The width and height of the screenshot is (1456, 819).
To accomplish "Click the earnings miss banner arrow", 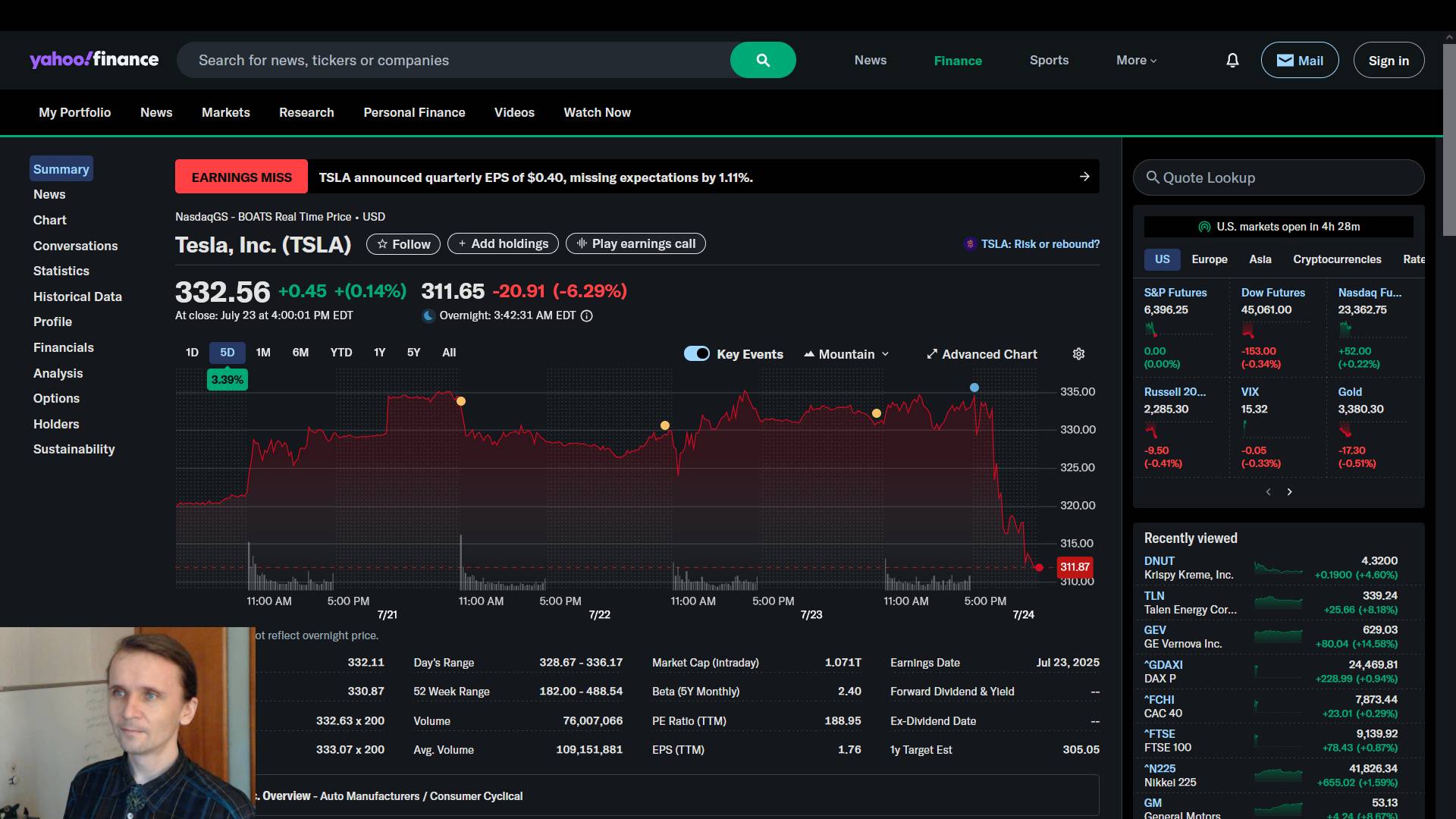I will (1084, 177).
